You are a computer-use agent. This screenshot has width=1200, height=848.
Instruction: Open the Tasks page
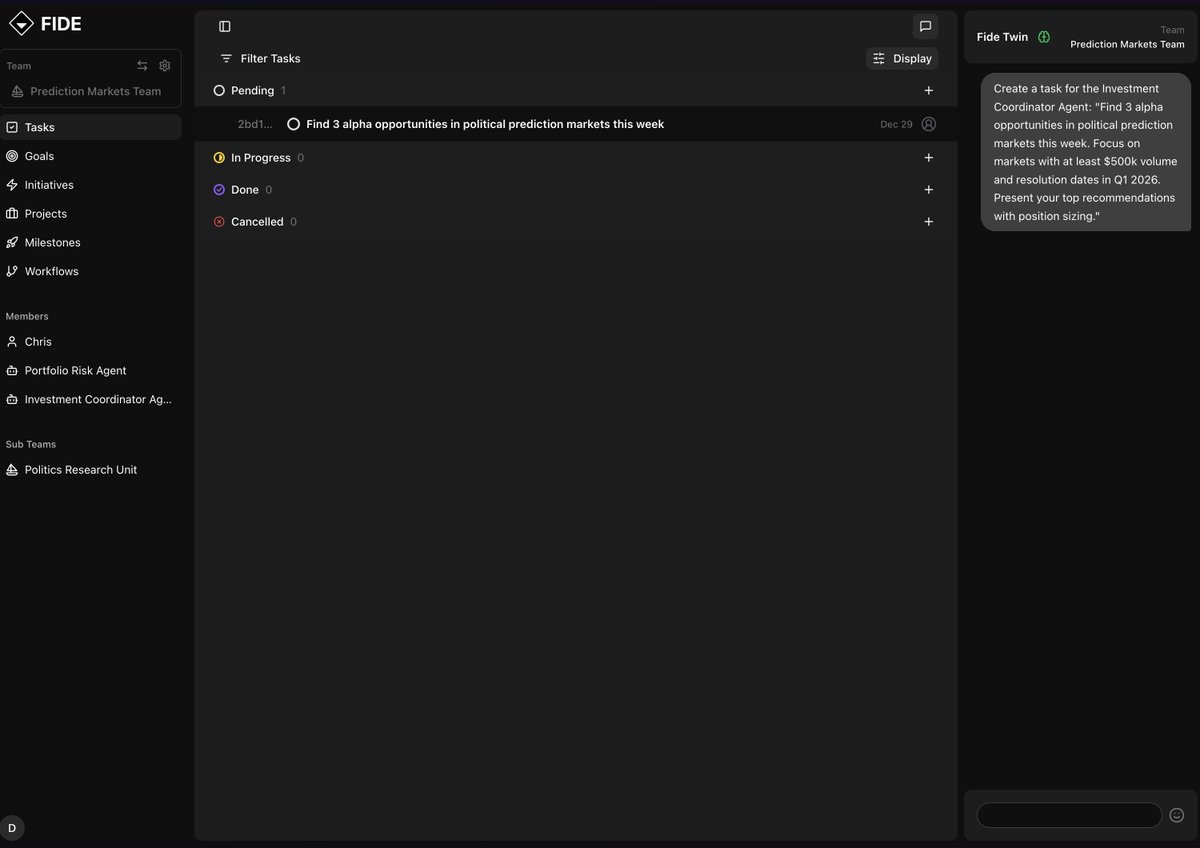tap(91, 127)
